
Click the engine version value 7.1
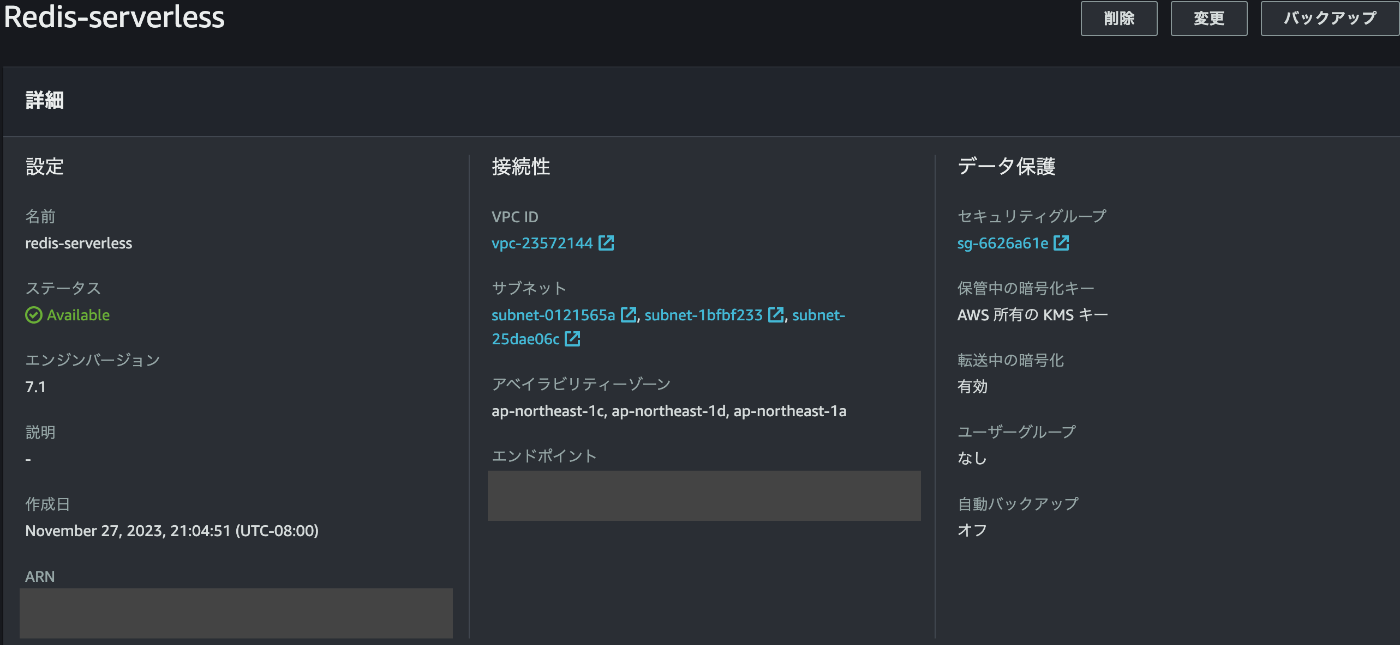click(x=35, y=386)
